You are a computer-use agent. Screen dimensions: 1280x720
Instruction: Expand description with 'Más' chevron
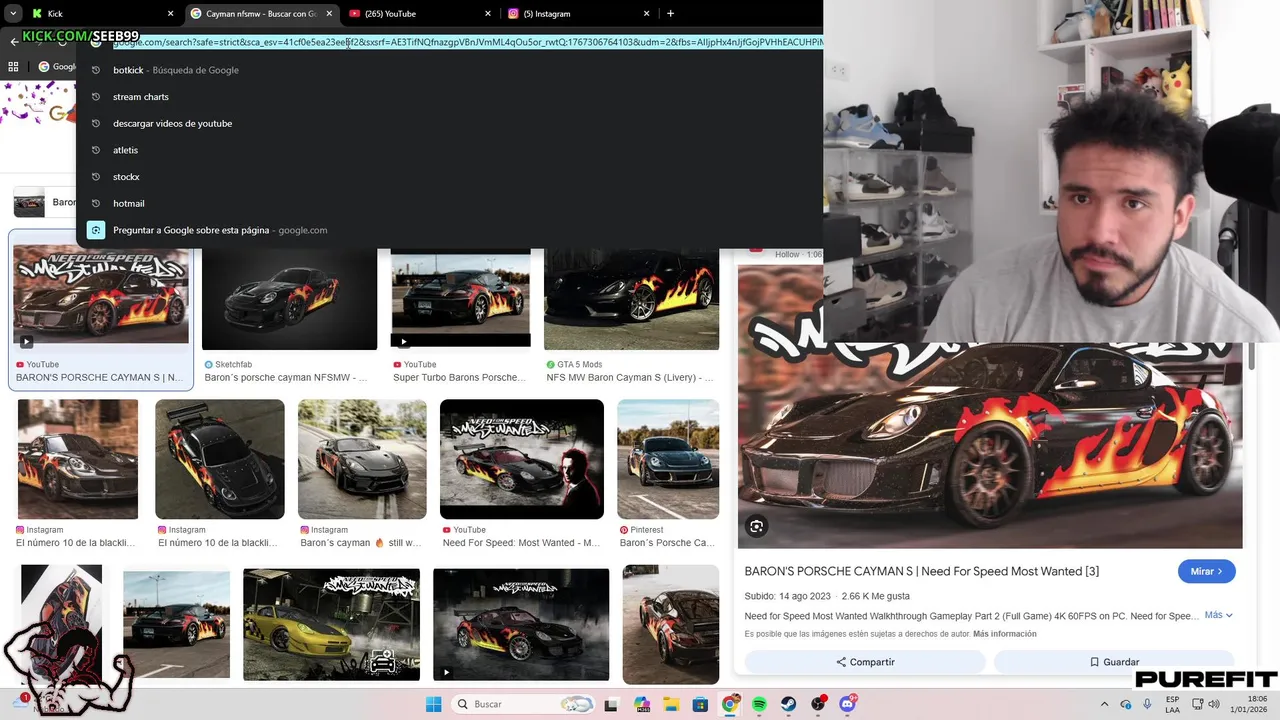coord(1219,615)
